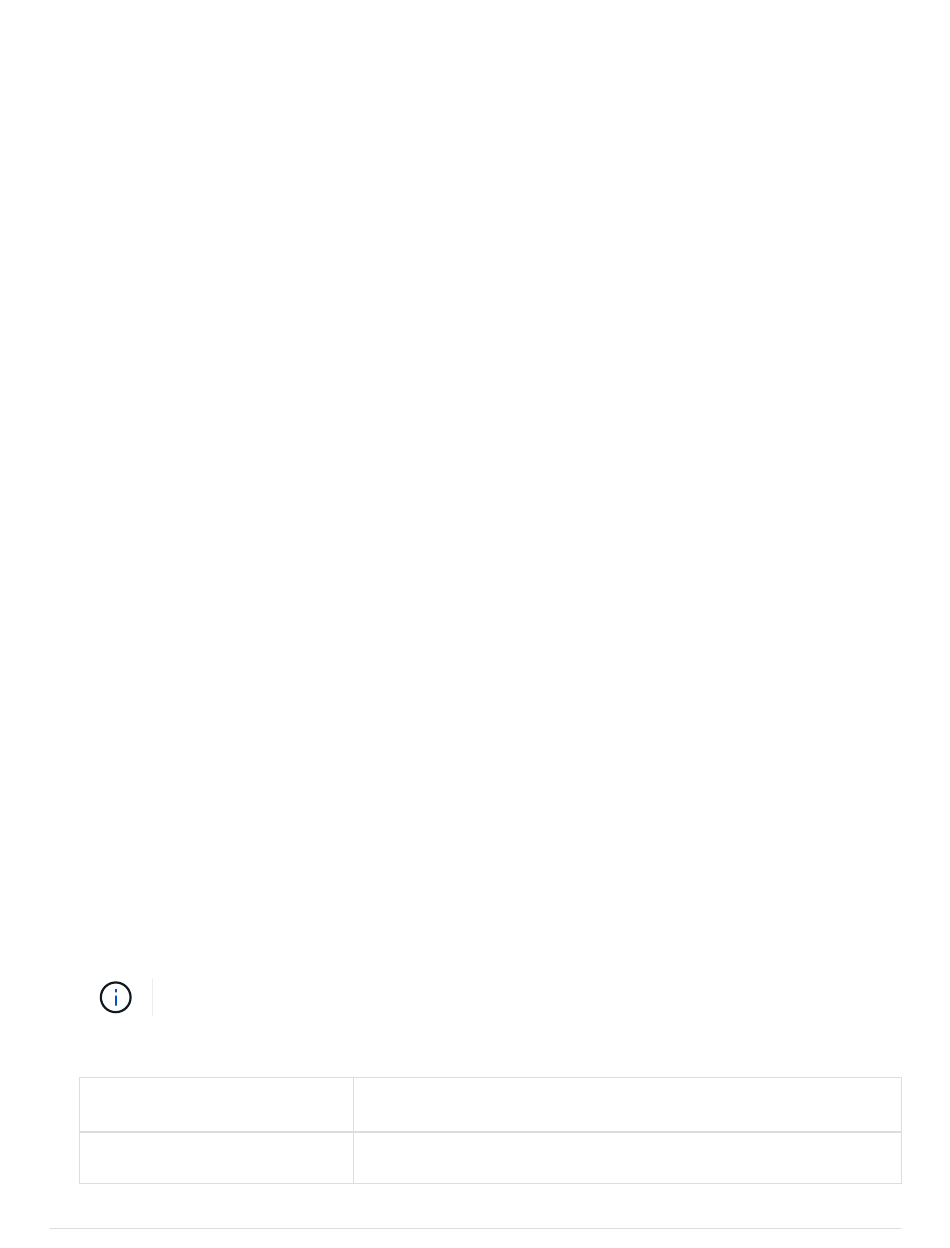Image resolution: width=950 pixels, height=1248 pixels.
Task: Click the top-left empty table cell
Action: 216,1104
